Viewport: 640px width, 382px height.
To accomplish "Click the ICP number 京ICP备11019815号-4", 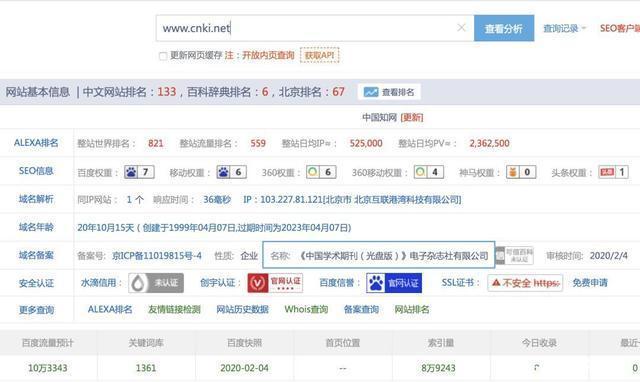I will [x=157, y=256].
